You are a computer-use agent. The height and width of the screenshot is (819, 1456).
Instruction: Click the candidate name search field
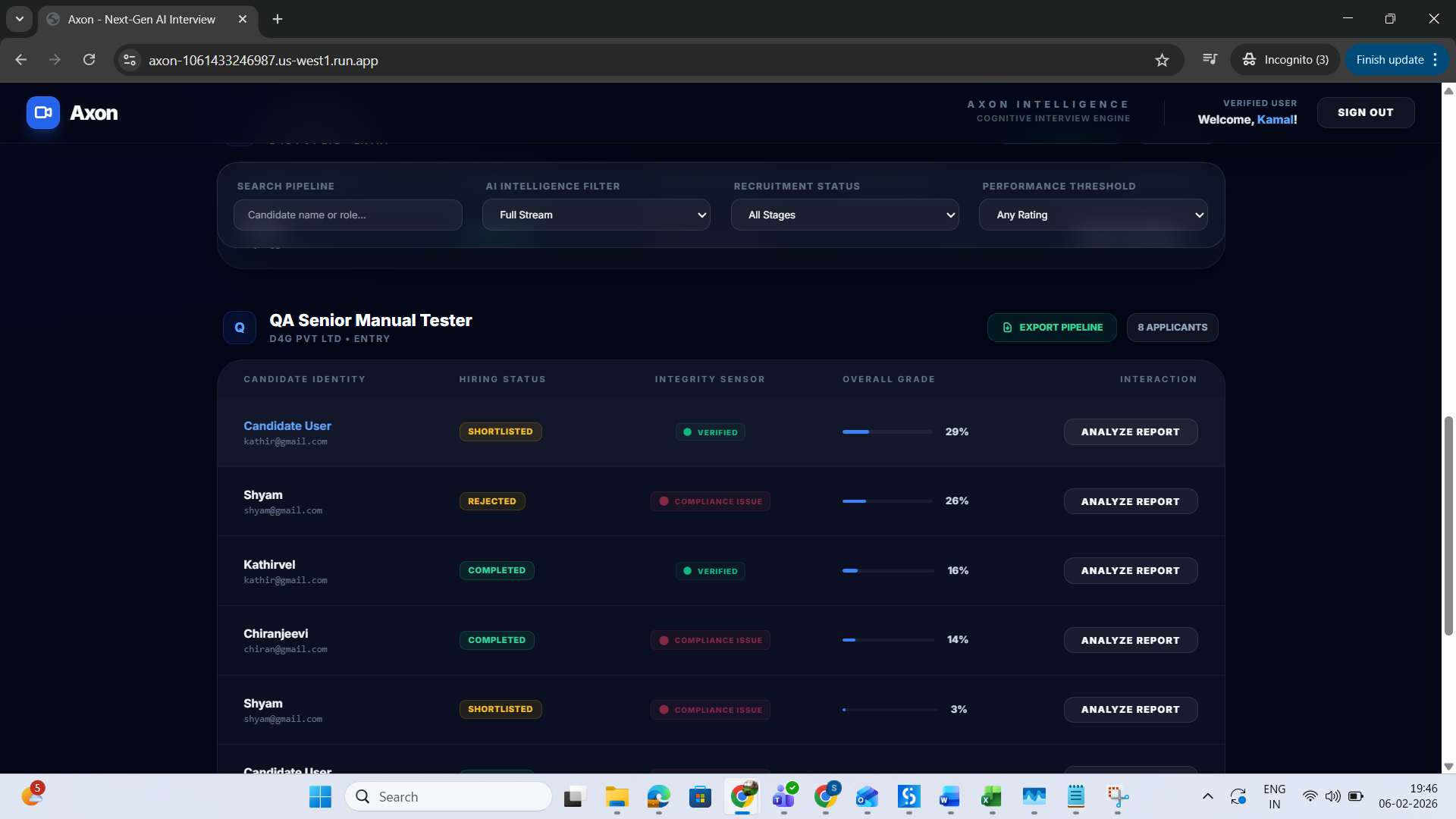pos(348,215)
